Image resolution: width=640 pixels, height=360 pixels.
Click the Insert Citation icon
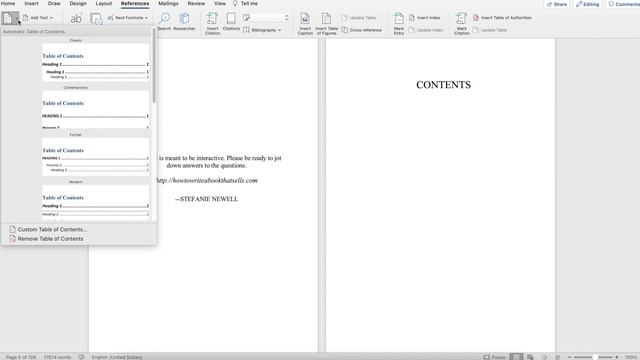[x=212, y=24]
